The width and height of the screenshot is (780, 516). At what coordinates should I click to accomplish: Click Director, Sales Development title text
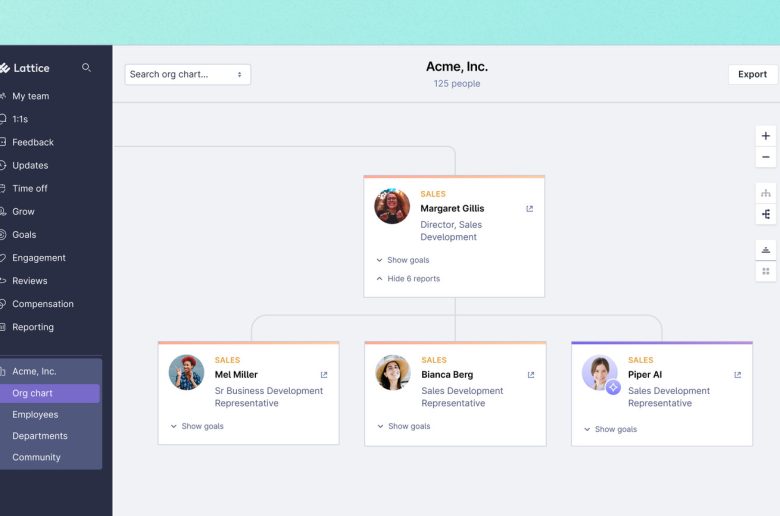click(x=451, y=231)
